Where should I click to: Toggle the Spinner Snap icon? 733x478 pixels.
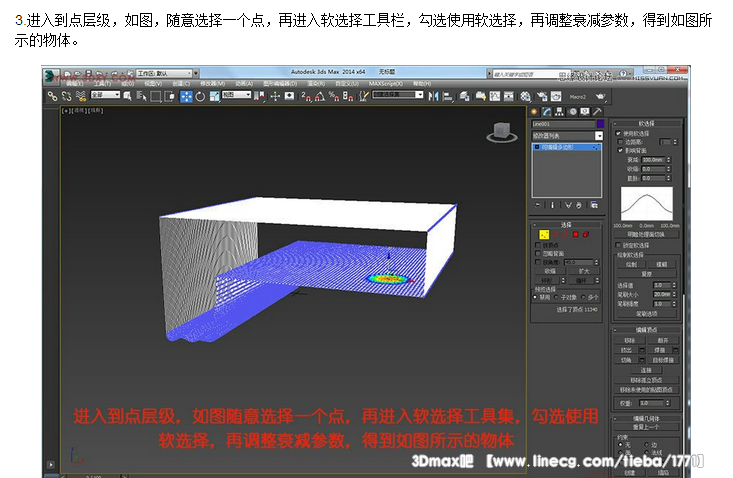click(x=348, y=96)
